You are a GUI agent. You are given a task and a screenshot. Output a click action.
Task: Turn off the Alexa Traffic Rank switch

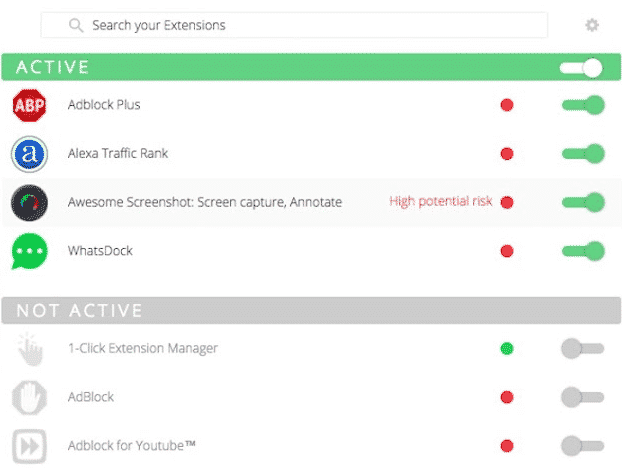tap(583, 154)
